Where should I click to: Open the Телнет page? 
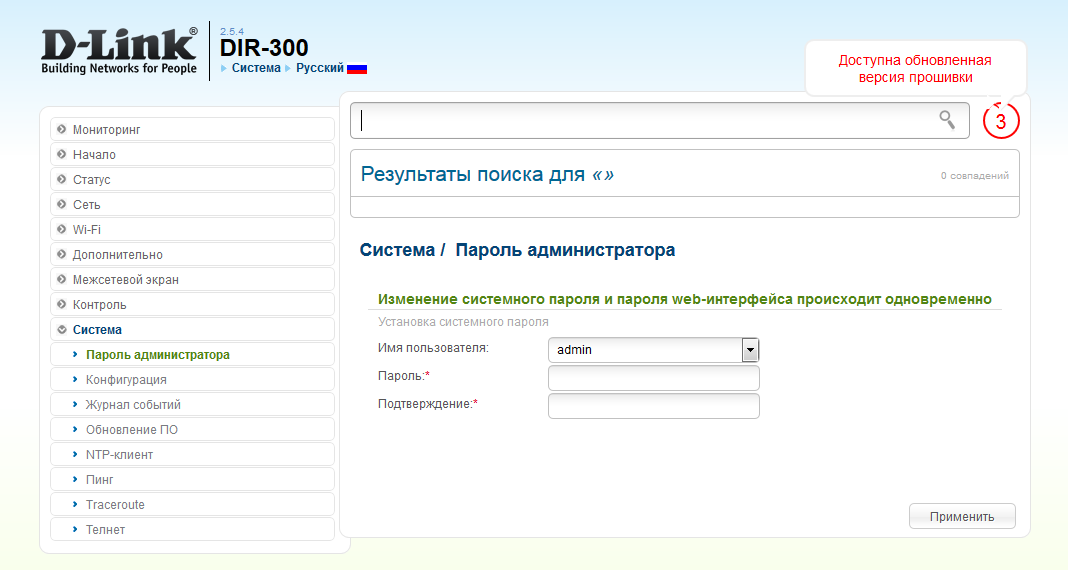(192, 529)
